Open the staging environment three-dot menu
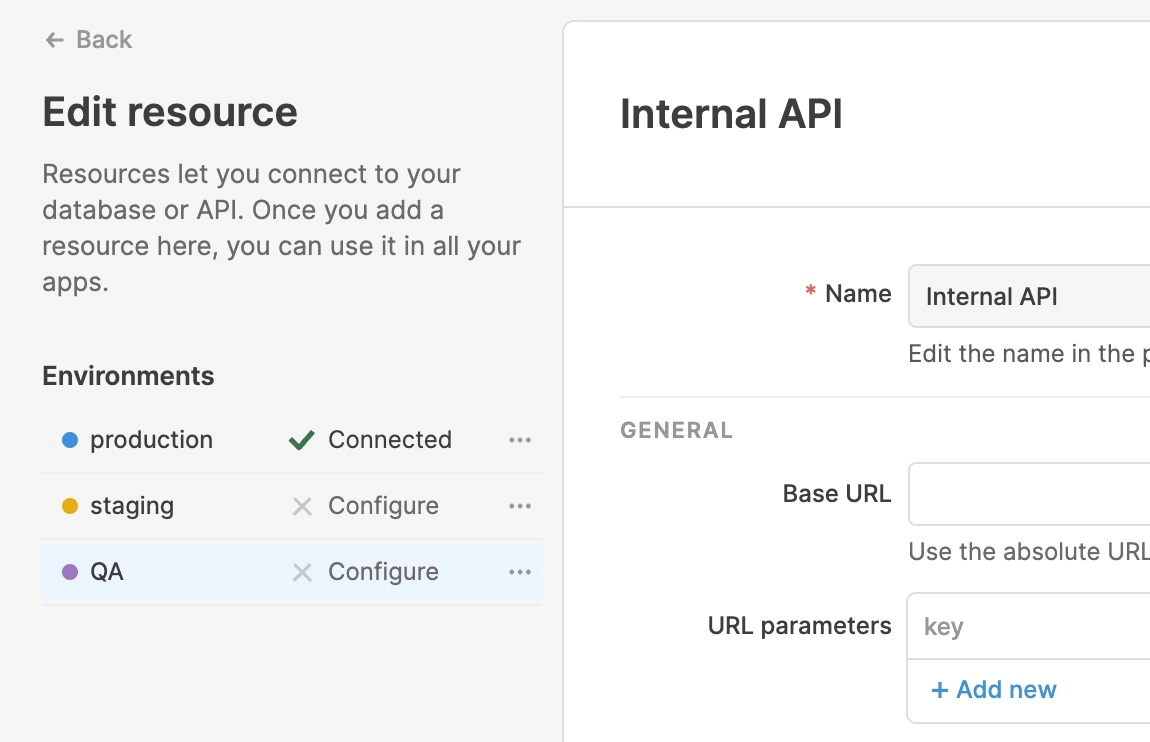The image size is (1150, 742). pyautogui.click(x=520, y=506)
